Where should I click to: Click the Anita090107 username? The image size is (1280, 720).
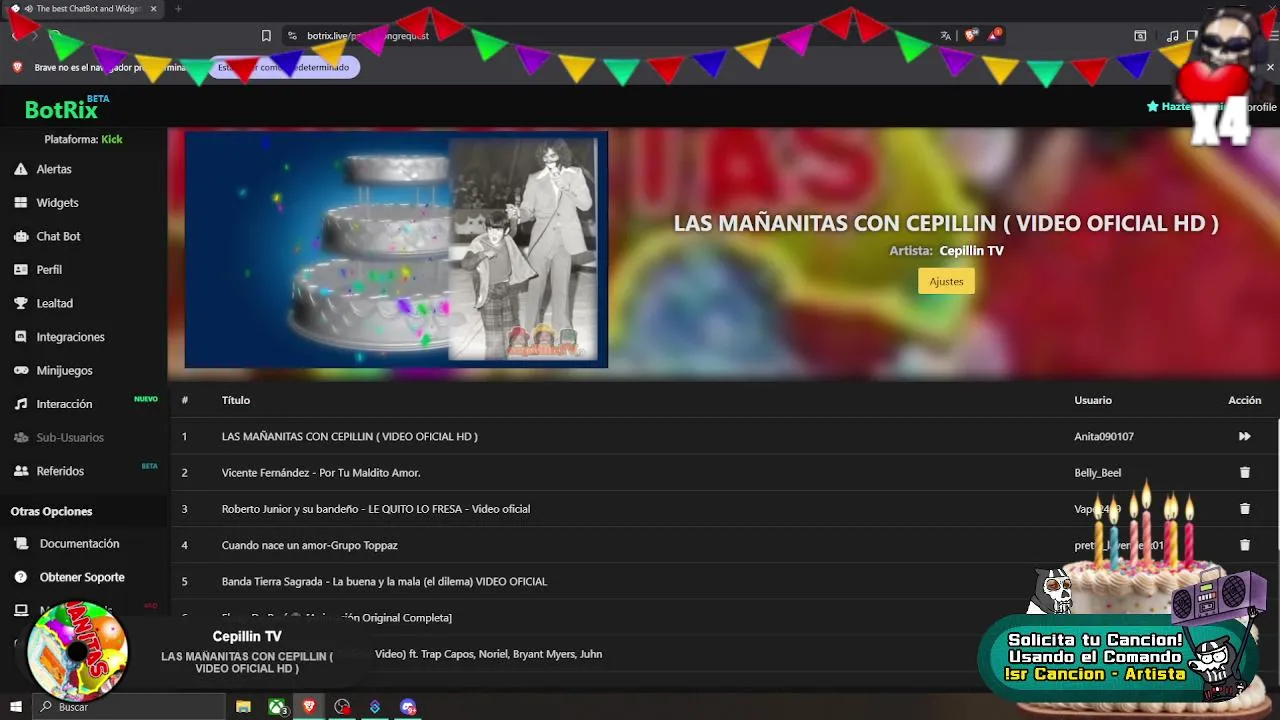click(1103, 436)
